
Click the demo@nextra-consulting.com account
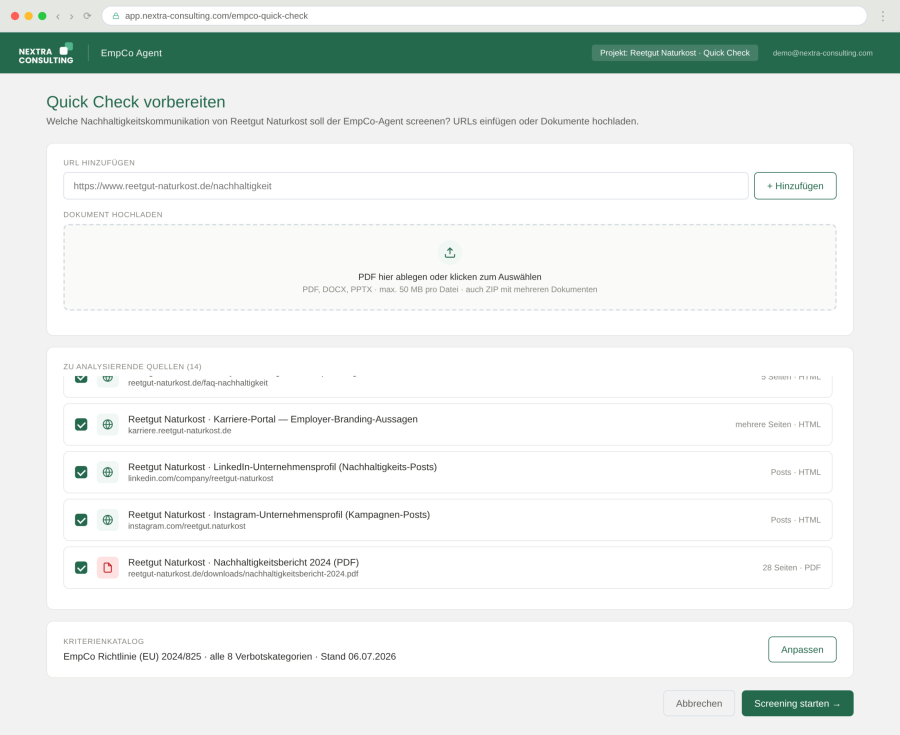tap(822, 53)
